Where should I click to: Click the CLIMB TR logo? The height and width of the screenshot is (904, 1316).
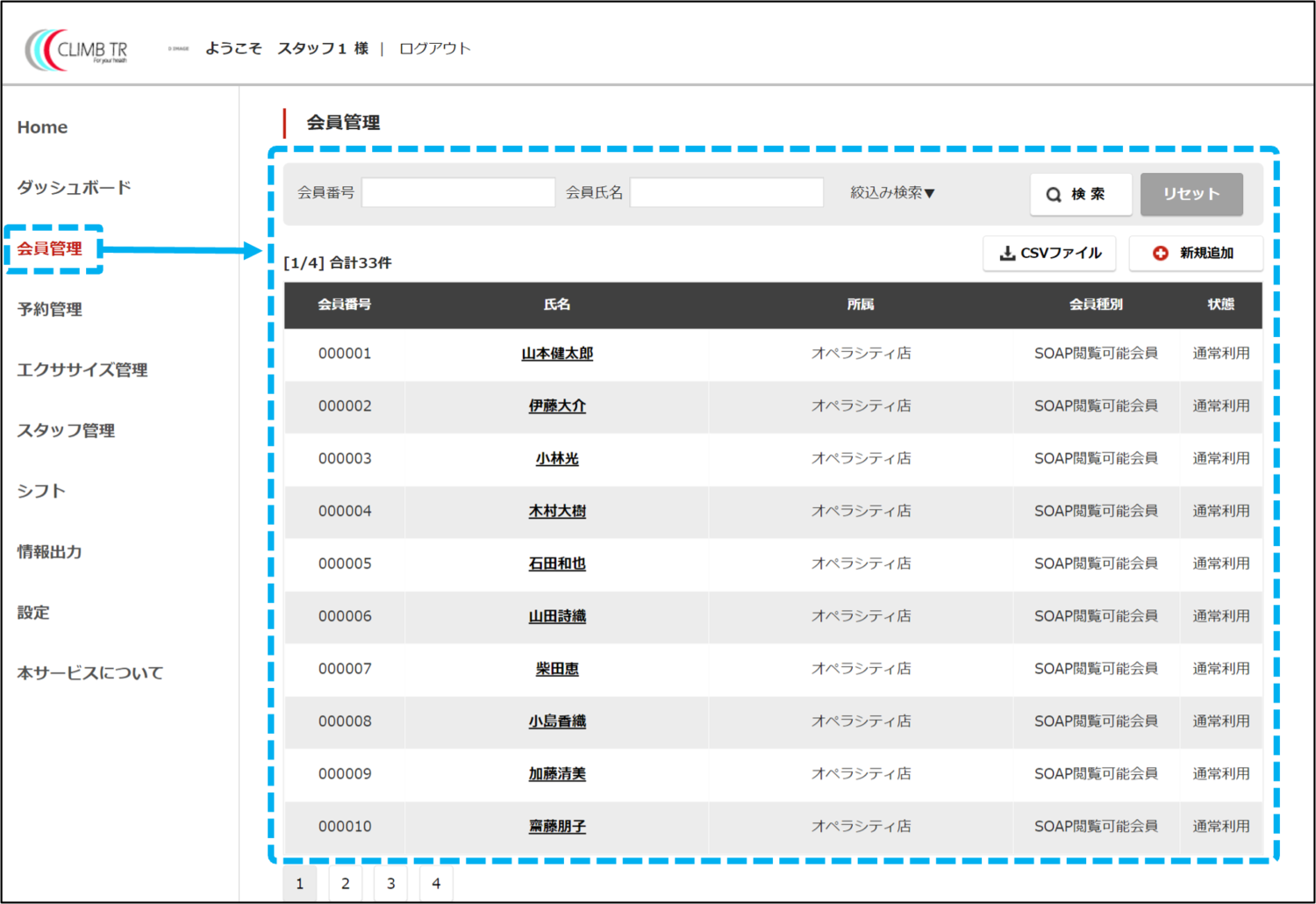[x=76, y=49]
